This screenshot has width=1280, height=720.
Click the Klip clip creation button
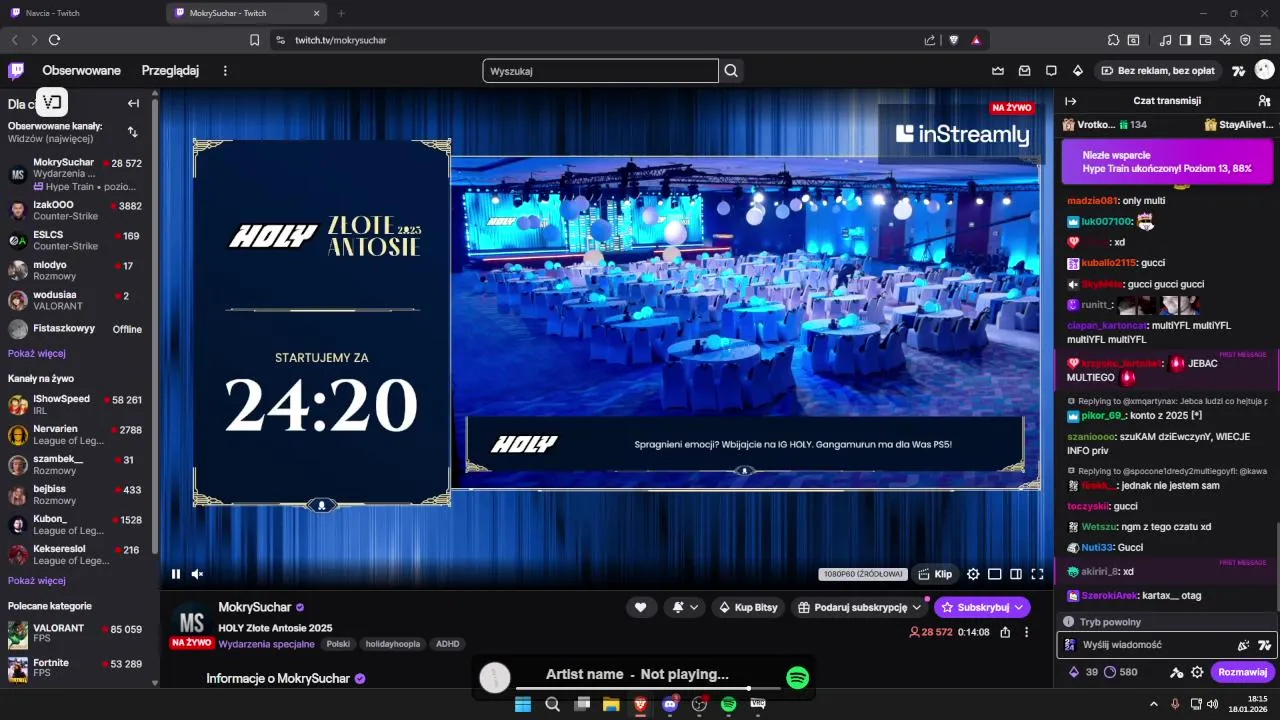click(934, 574)
